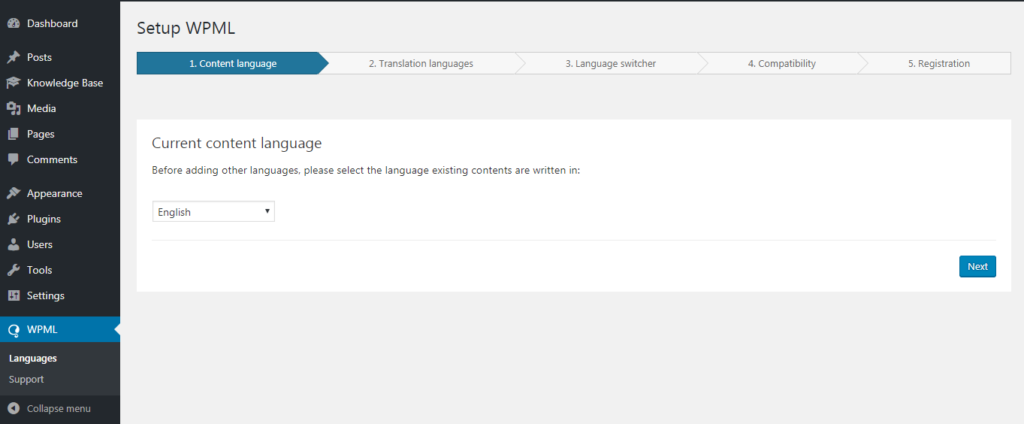
Task: Click the Media library icon
Action: [x=13, y=109]
